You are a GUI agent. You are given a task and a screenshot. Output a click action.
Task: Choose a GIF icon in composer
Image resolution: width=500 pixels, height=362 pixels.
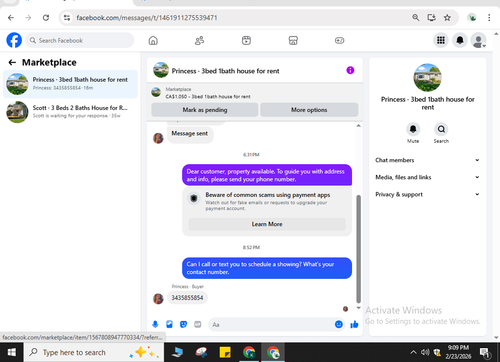click(x=198, y=324)
